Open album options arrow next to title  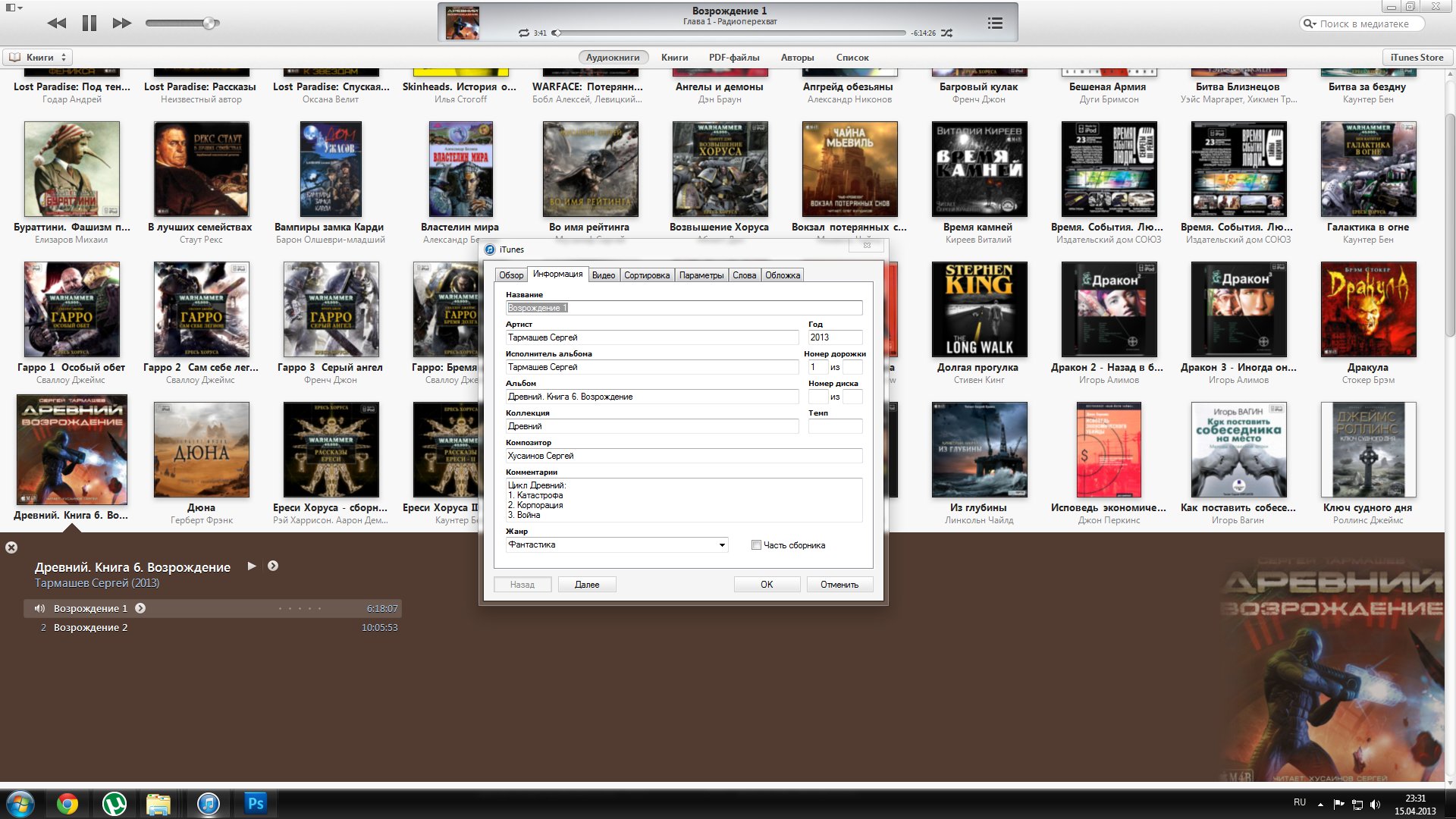(x=273, y=566)
